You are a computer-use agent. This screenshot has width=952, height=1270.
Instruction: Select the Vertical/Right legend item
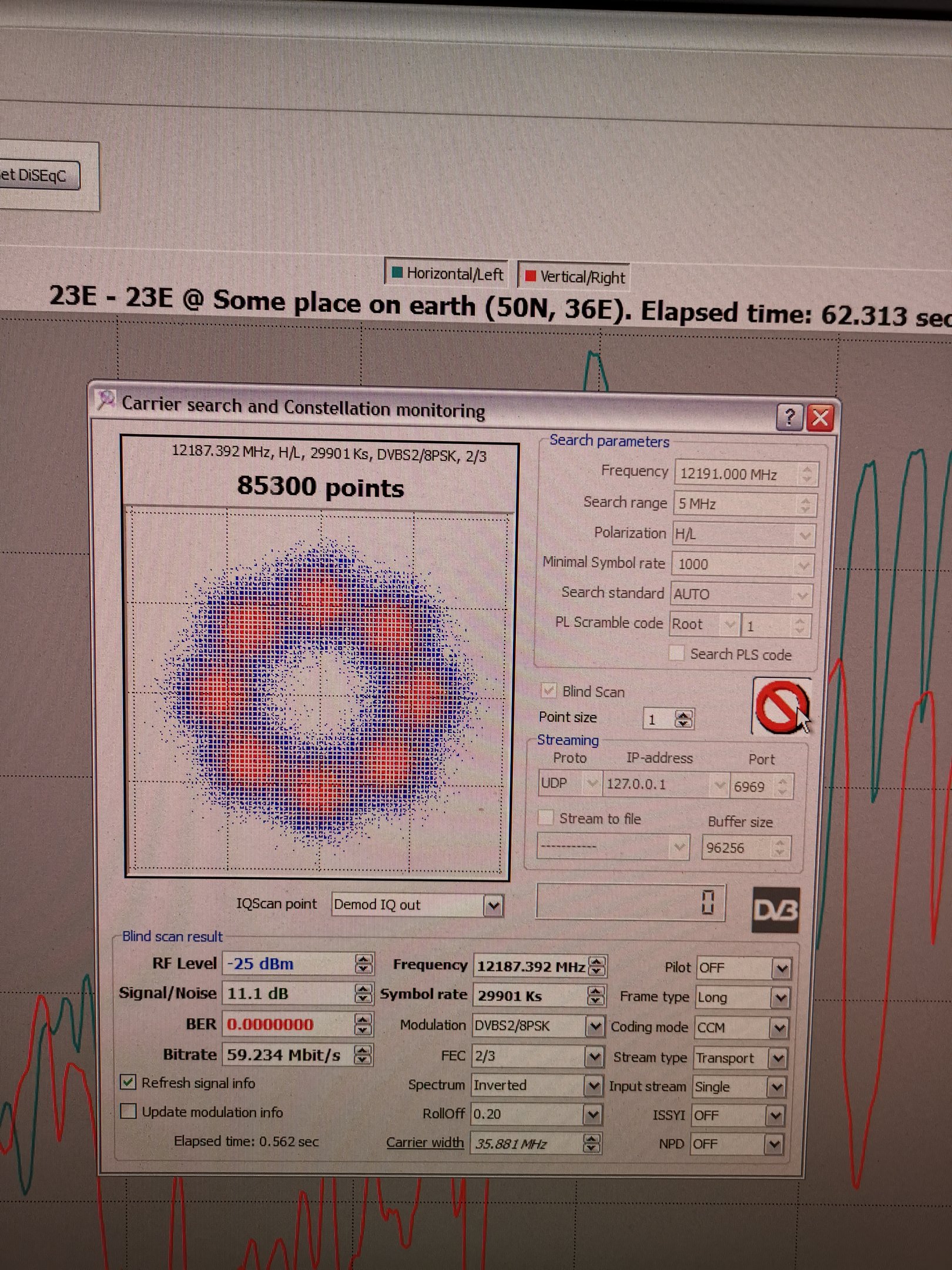[x=575, y=276]
